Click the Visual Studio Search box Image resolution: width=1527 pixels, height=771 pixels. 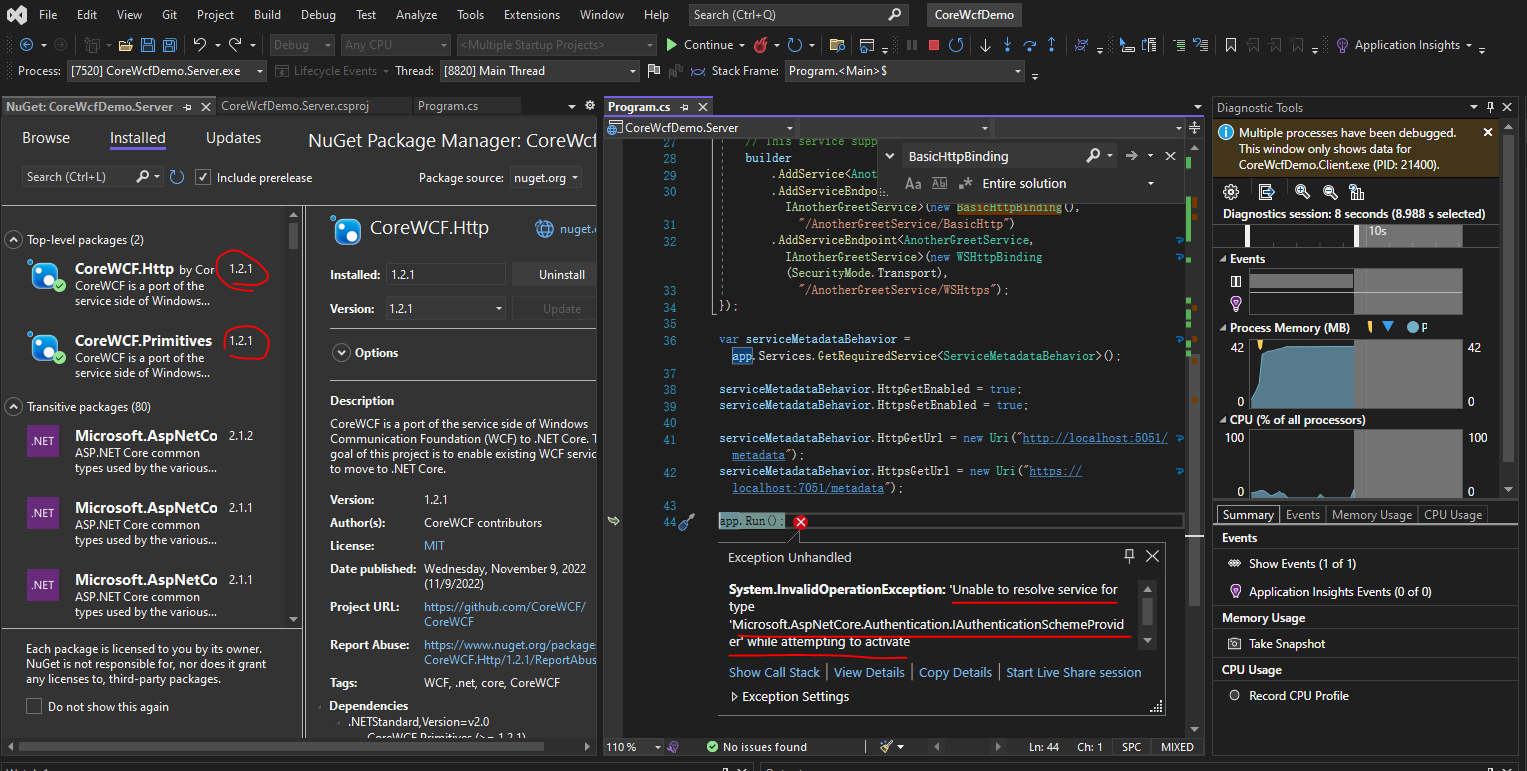(798, 15)
